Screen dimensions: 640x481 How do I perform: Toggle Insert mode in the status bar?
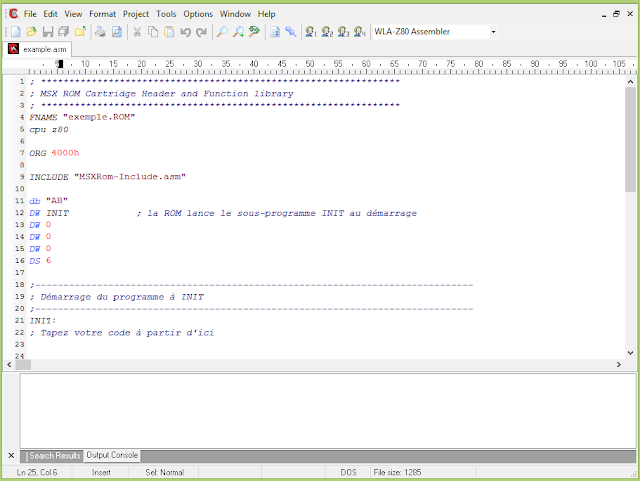[102, 472]
